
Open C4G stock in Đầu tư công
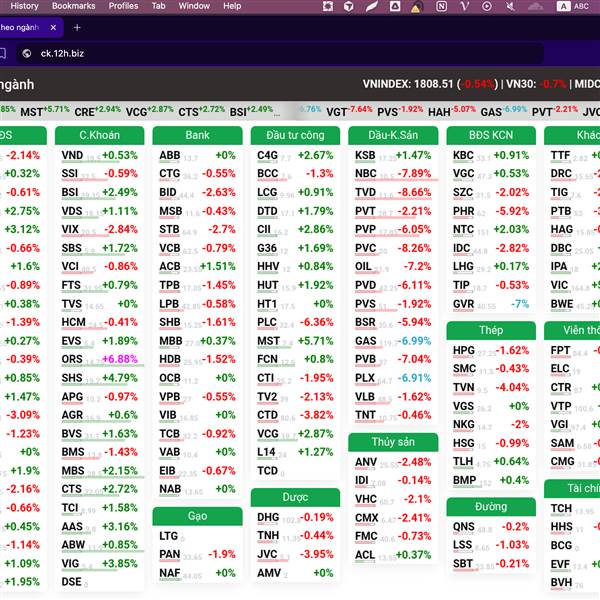[x=295, y=155]
